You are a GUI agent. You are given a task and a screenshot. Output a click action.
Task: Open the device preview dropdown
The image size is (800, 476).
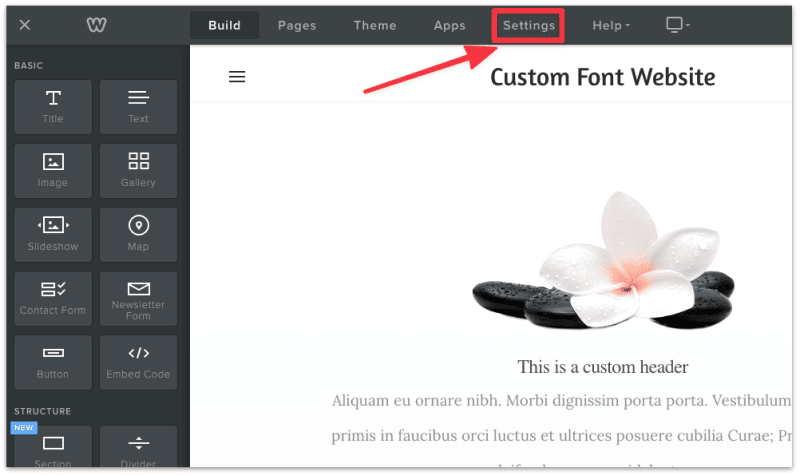click(678, 24)
